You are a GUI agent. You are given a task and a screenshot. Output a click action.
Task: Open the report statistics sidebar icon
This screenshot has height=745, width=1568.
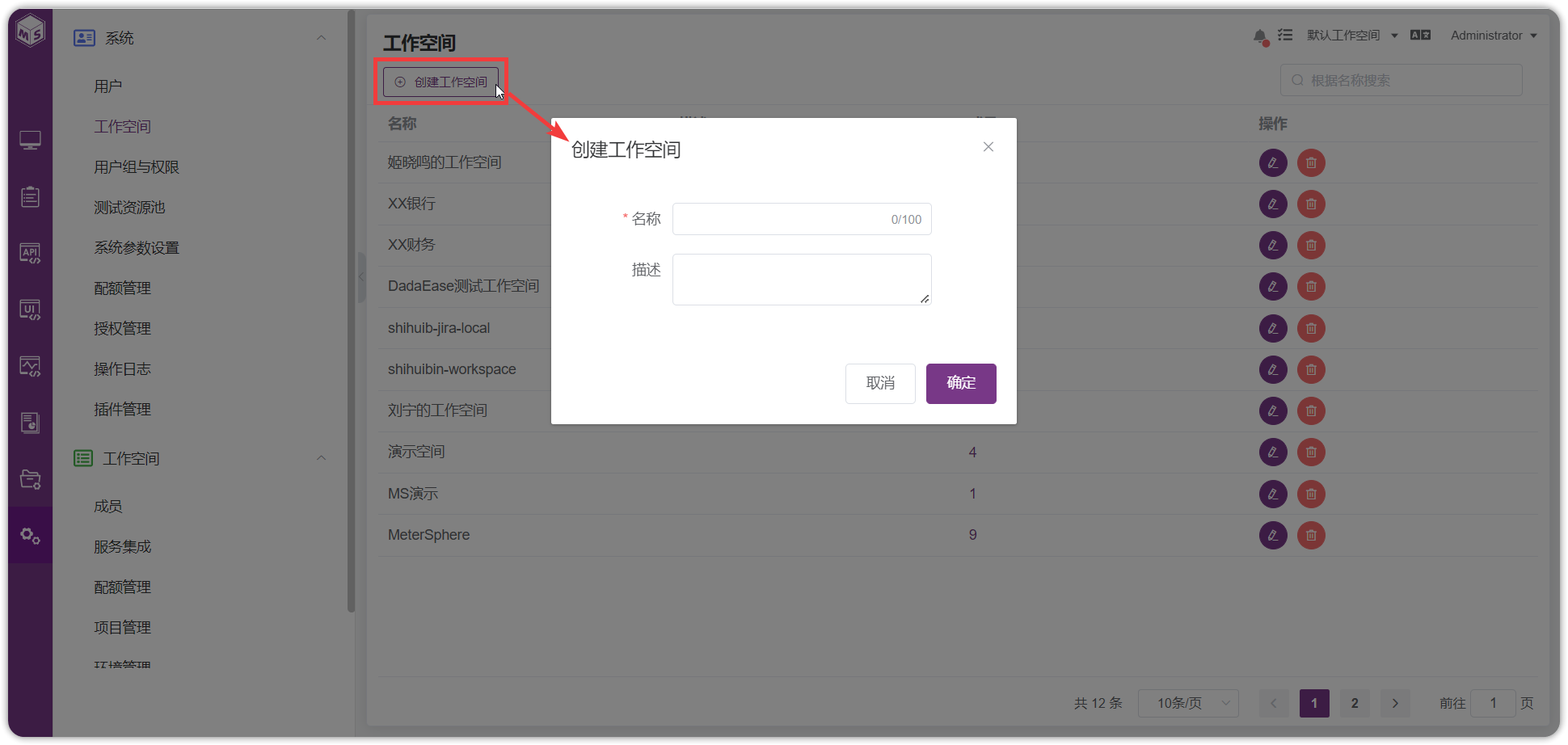point(31,423)
